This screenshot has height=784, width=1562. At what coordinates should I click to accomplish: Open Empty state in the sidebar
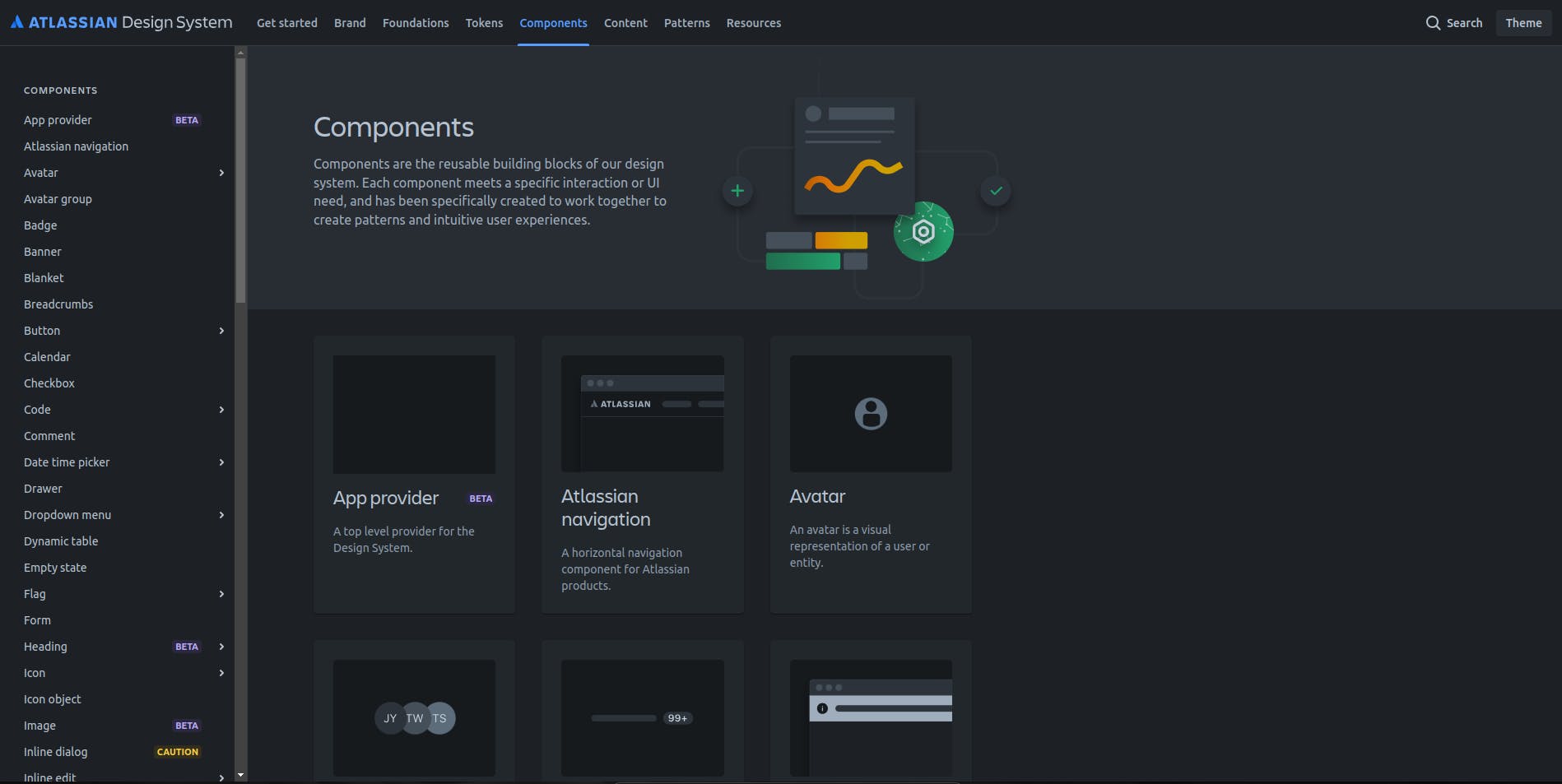(x=55, y=568)
